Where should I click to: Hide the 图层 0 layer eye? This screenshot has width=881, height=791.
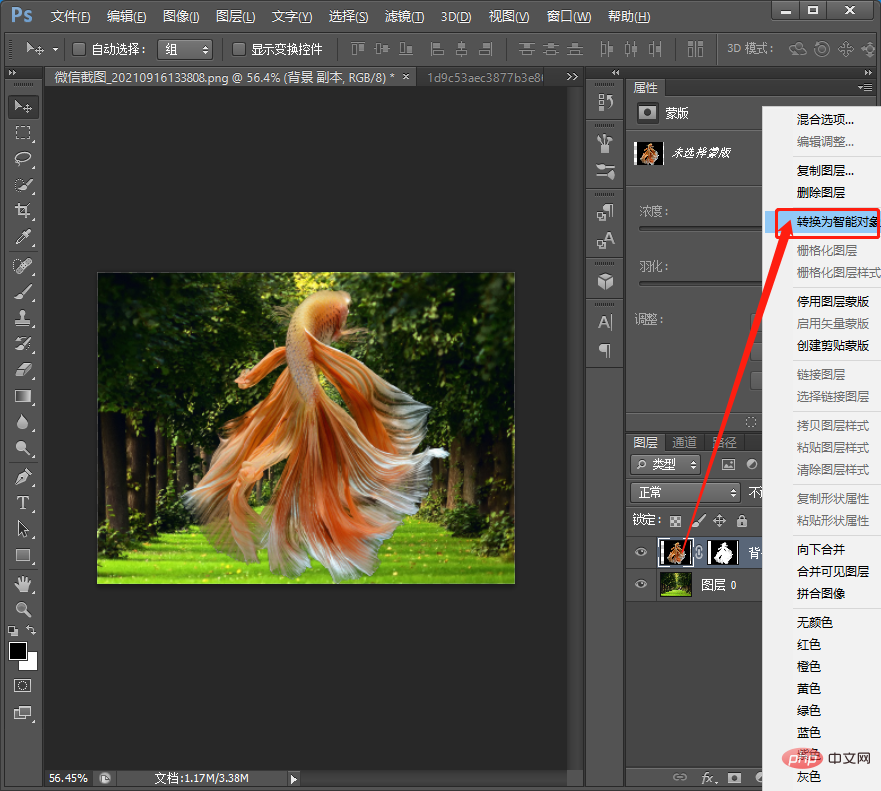point(641,584)
